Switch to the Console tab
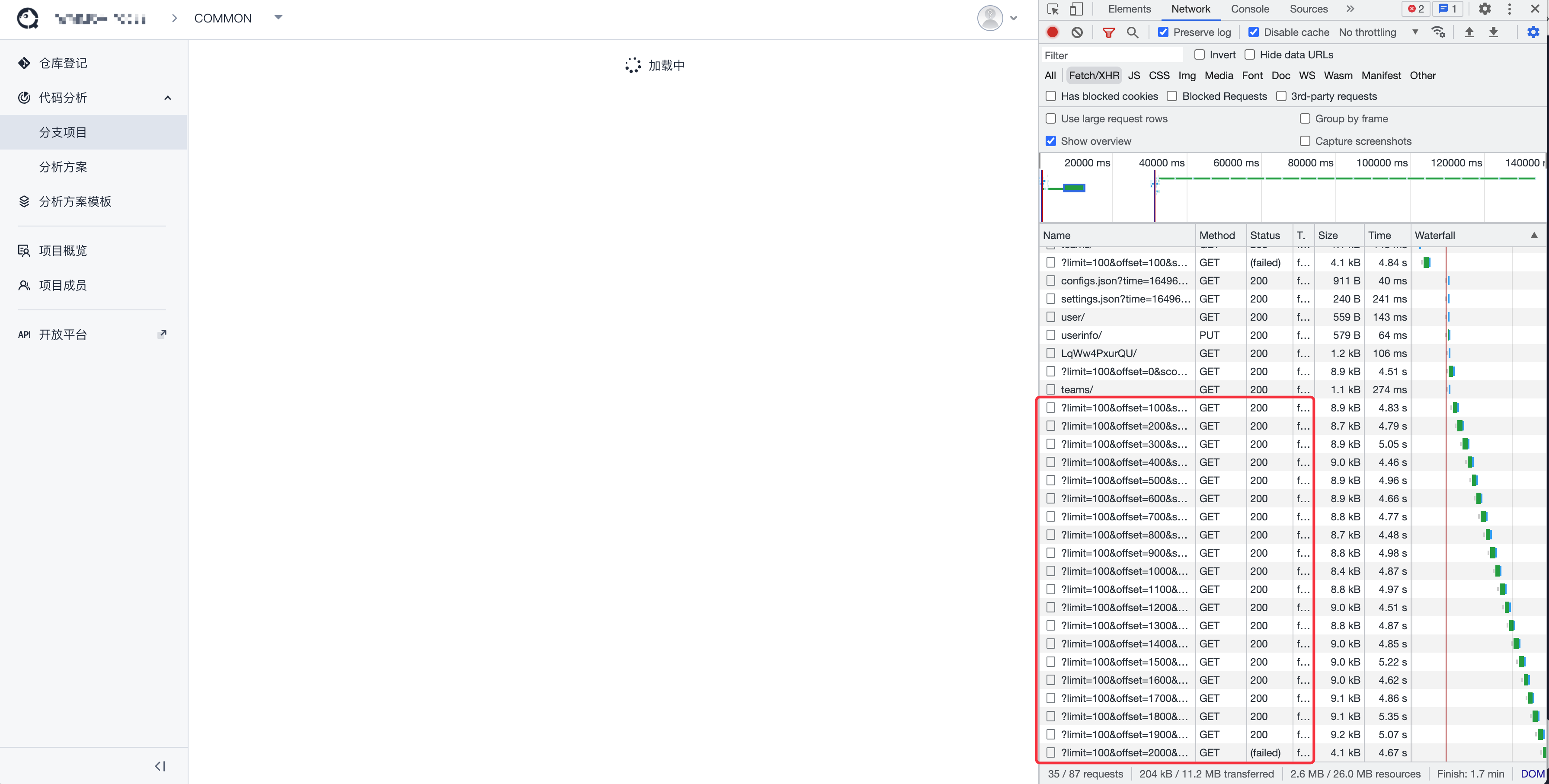This screenshot has width=1549, height=784. (x=1250, y=9)
